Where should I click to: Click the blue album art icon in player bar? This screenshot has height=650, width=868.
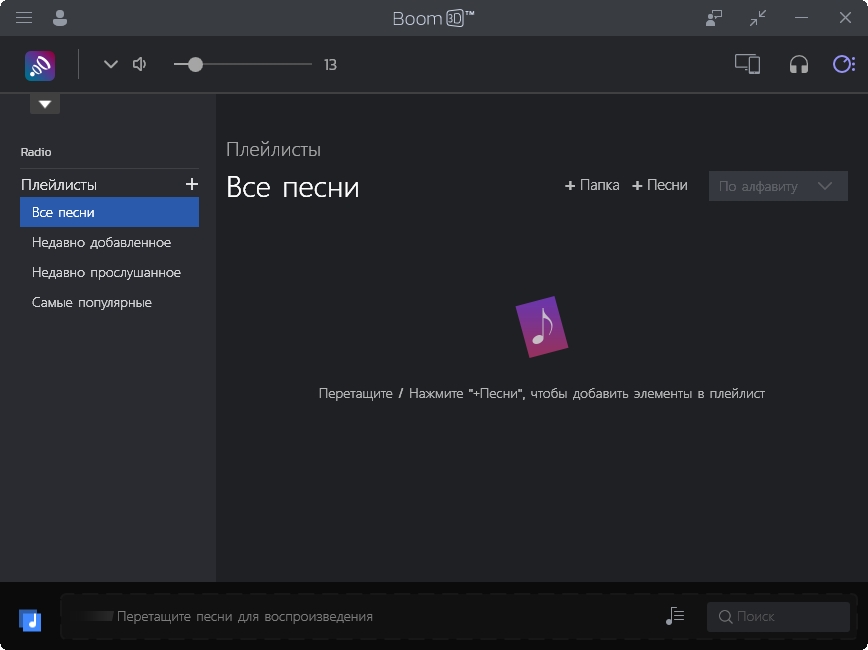(x=30, y=620)
